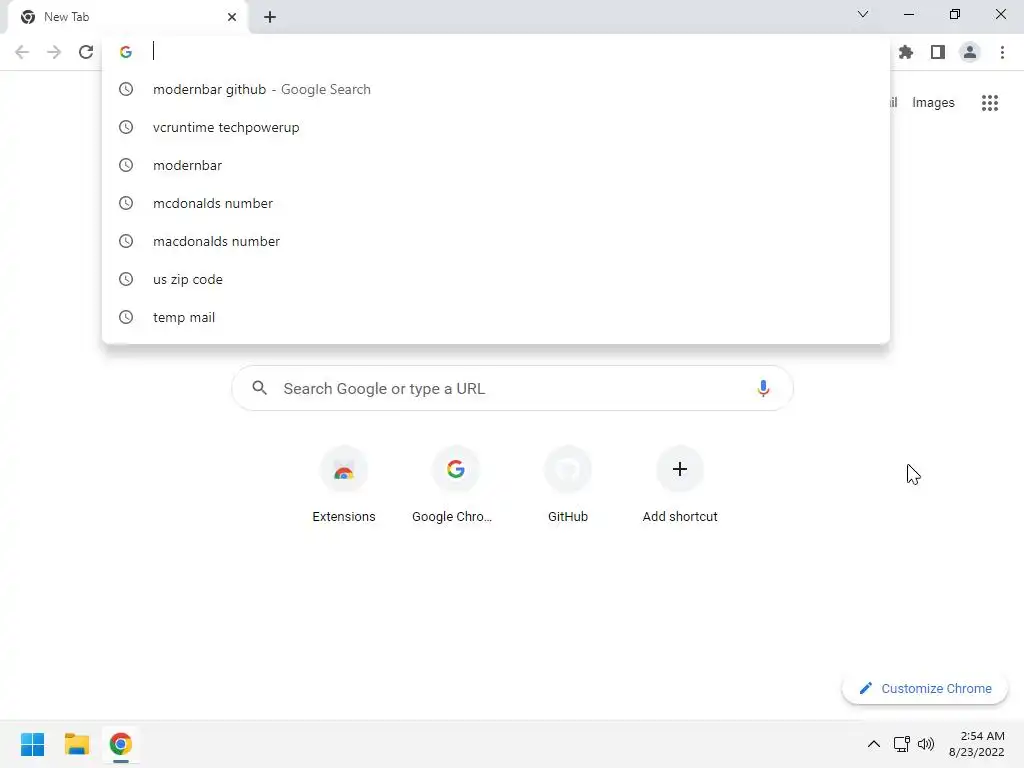Go back using the back arrow
1024x768 pixels.
[x=22, y=52]
